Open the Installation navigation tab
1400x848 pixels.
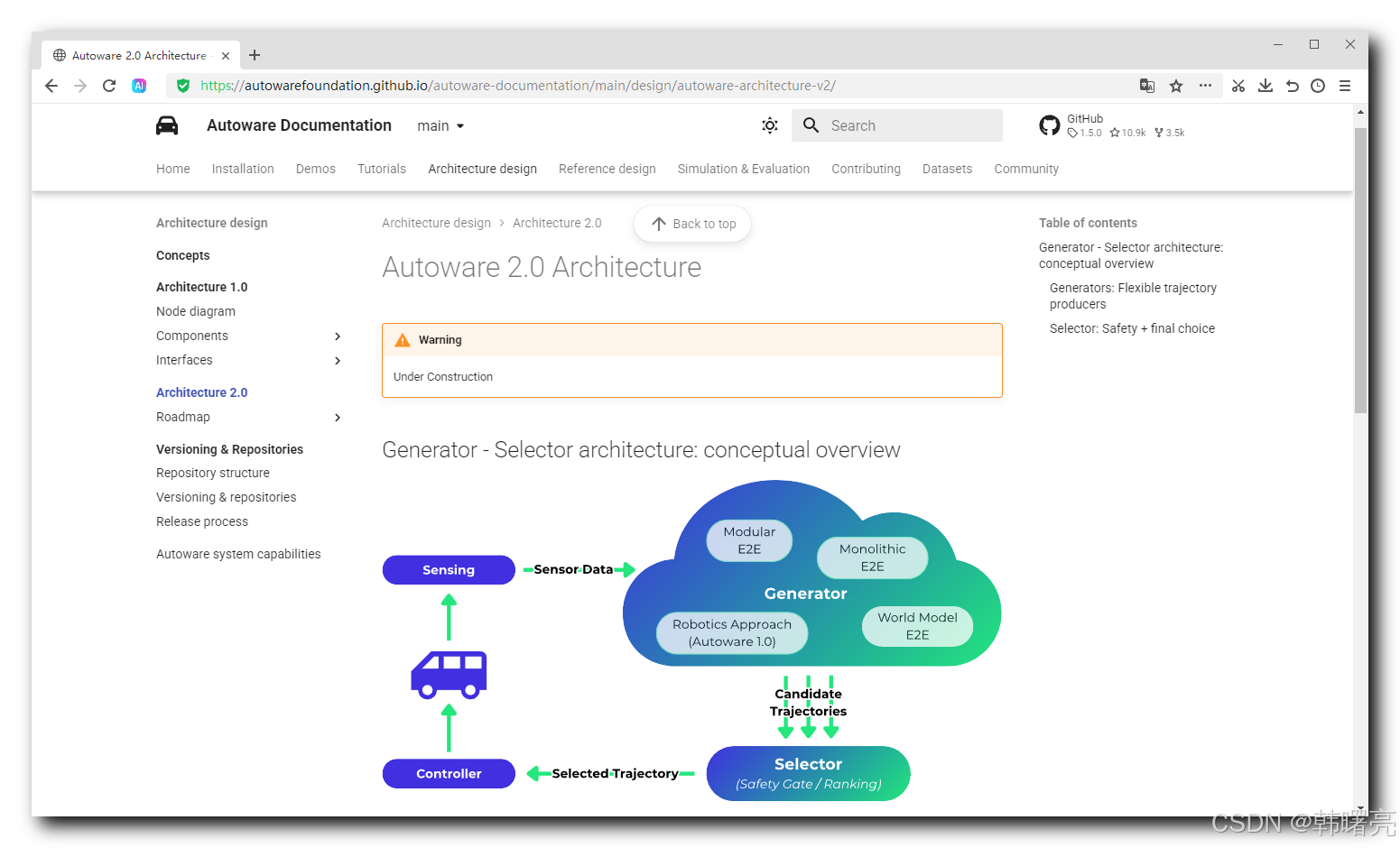pos(243,169)
